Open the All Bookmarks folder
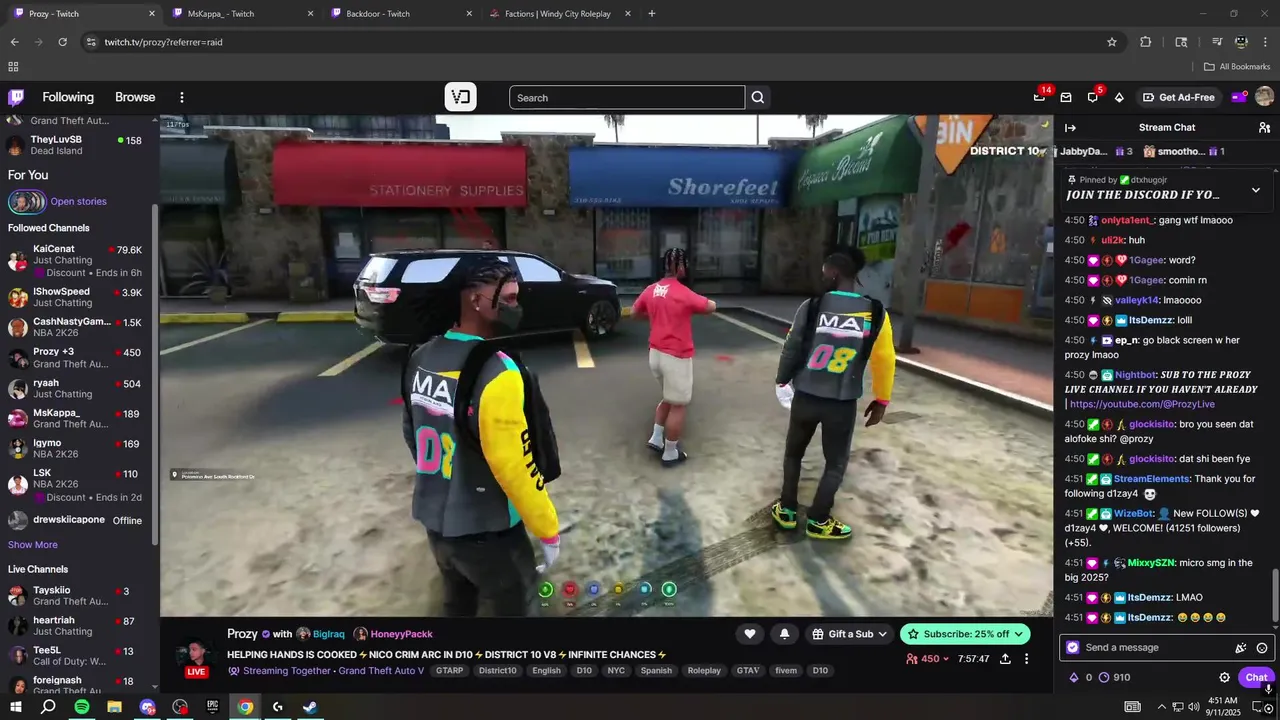This screenshot has width=1280, height=720. click(x=1237, y=67)
